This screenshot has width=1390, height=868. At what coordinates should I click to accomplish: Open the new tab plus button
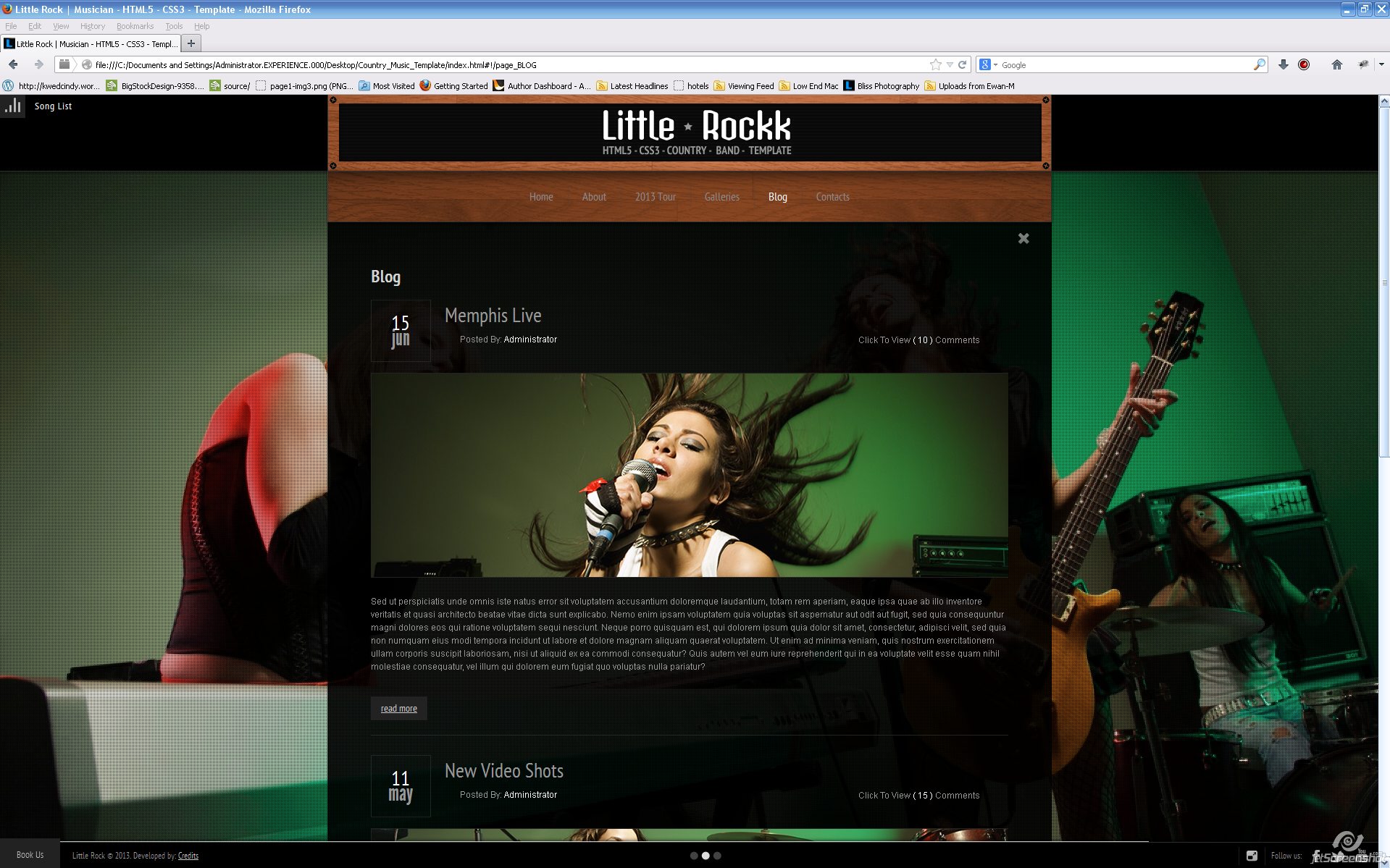point(191,43)
